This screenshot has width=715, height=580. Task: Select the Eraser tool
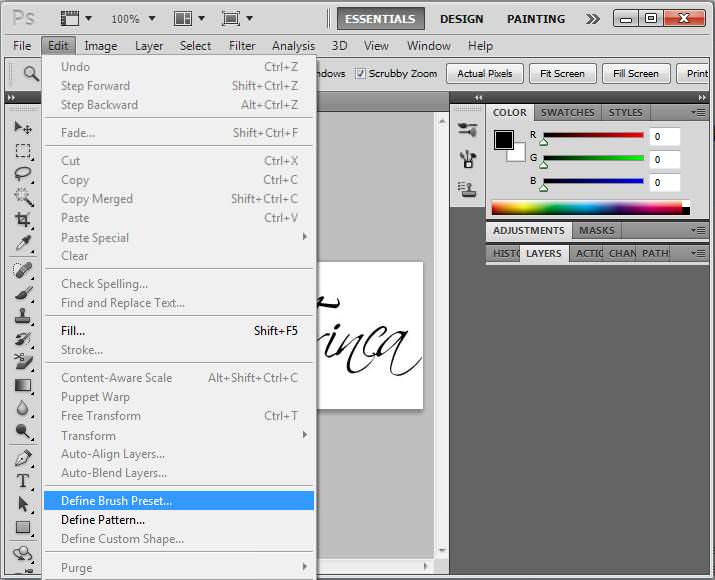(x=23, y=362)
